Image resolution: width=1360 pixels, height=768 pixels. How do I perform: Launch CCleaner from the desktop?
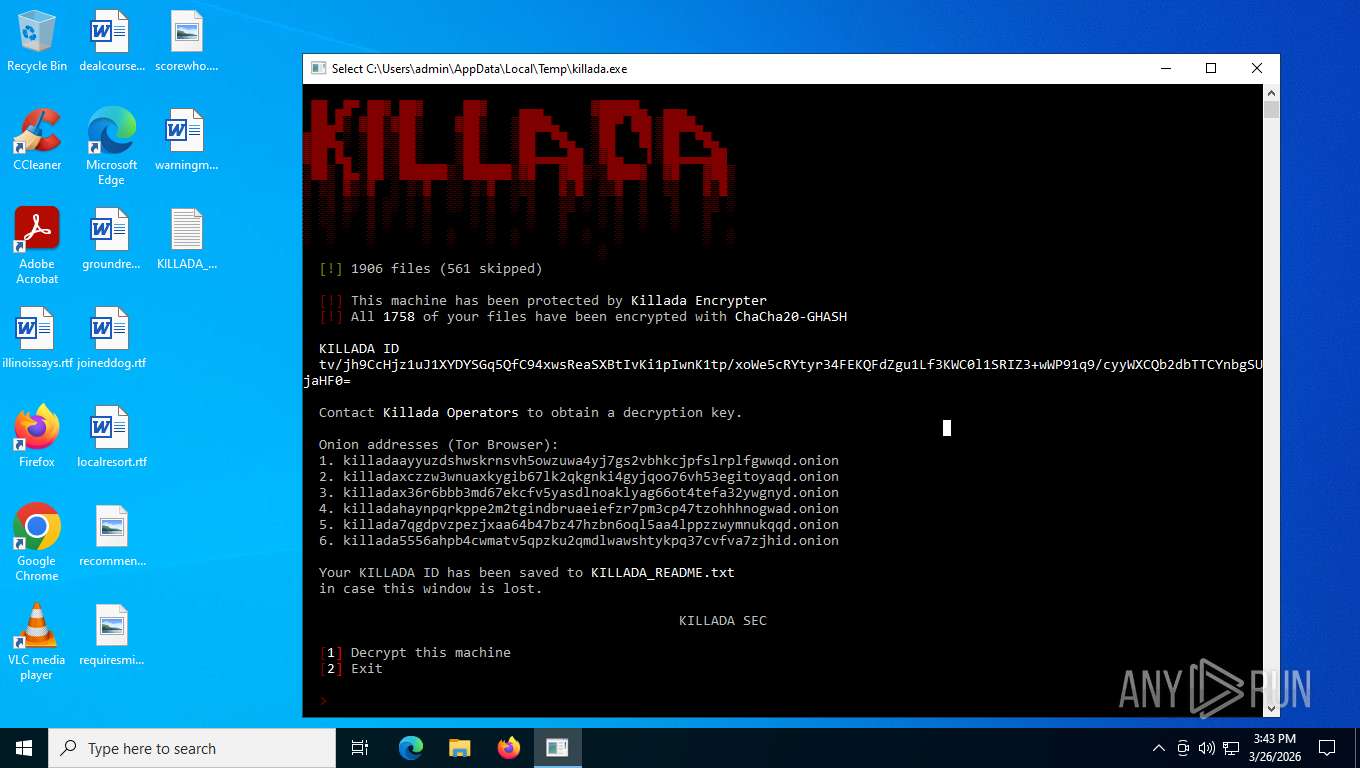(37, 140)
